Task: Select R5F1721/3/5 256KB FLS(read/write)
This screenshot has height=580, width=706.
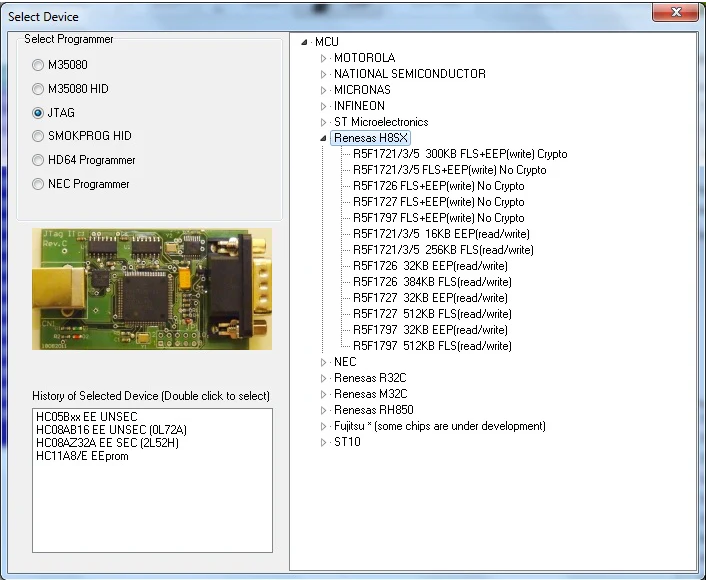Action: (443, 250)
